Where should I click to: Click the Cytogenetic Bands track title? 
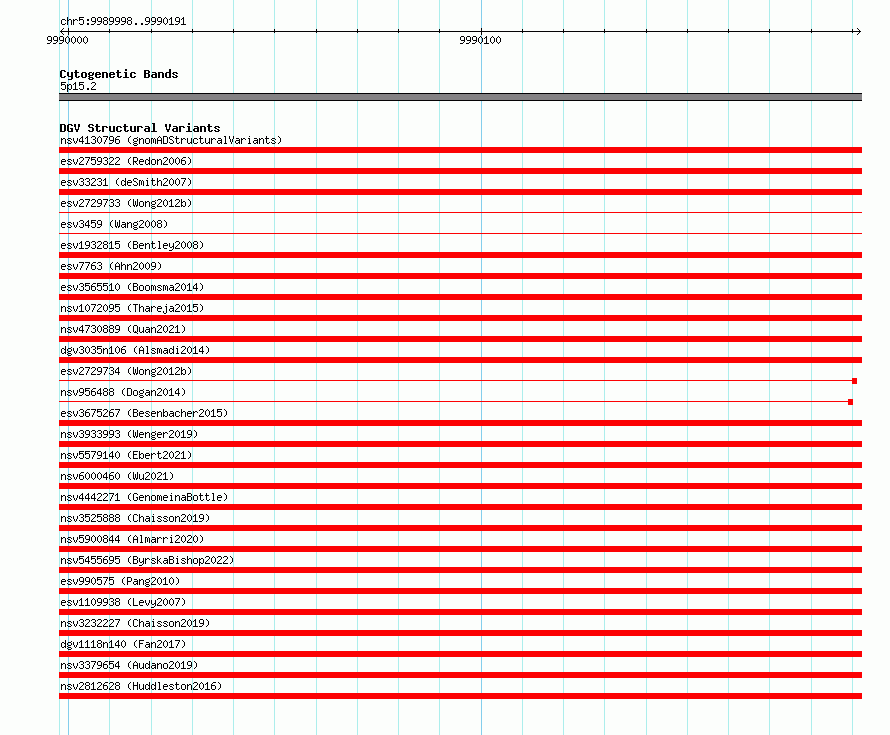[x=119, y=74]
